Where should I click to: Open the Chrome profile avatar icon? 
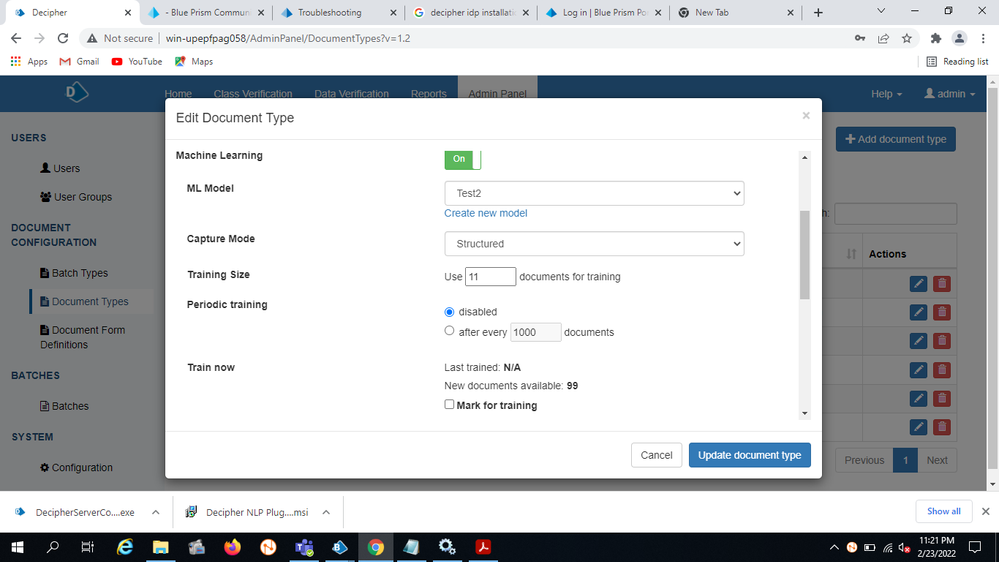tap(959, 38)
